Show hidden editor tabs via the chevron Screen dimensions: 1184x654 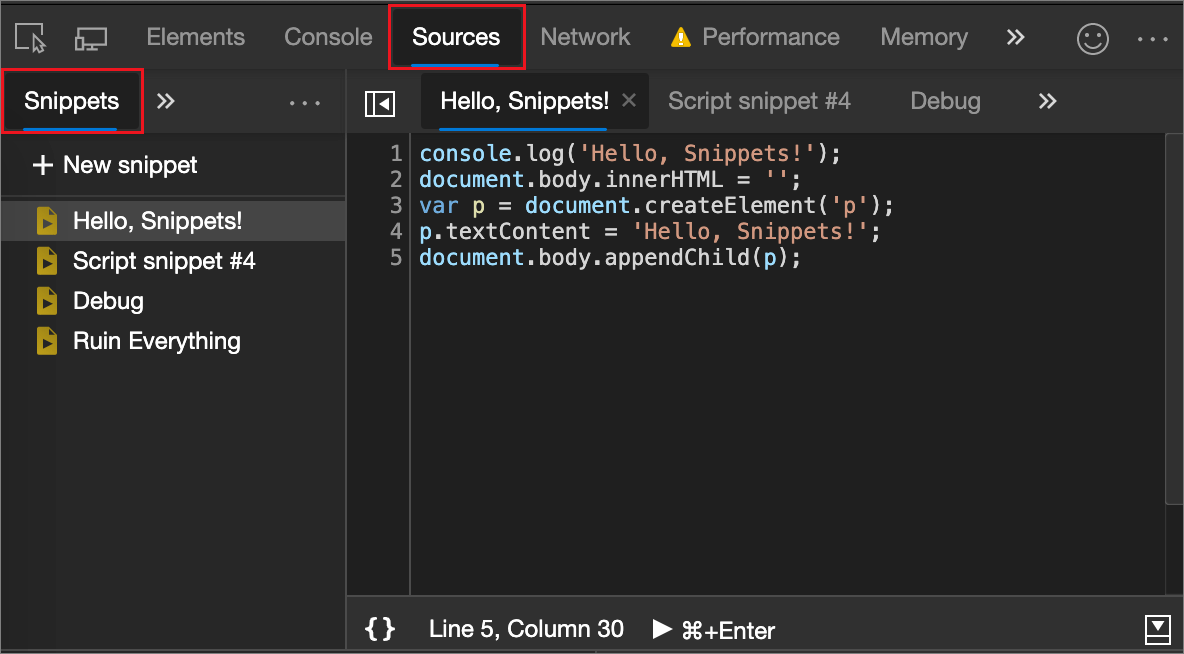click(x=1046, y=101)
